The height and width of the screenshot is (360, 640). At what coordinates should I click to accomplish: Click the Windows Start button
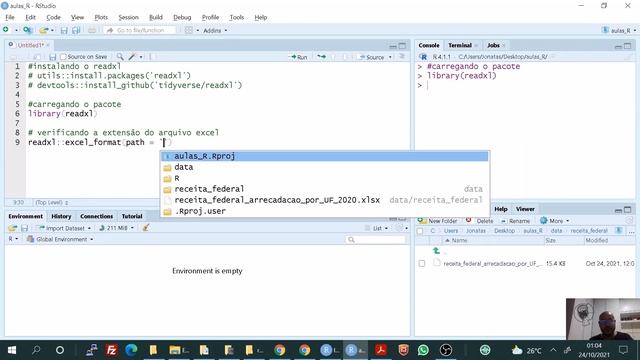pos(12,350)
